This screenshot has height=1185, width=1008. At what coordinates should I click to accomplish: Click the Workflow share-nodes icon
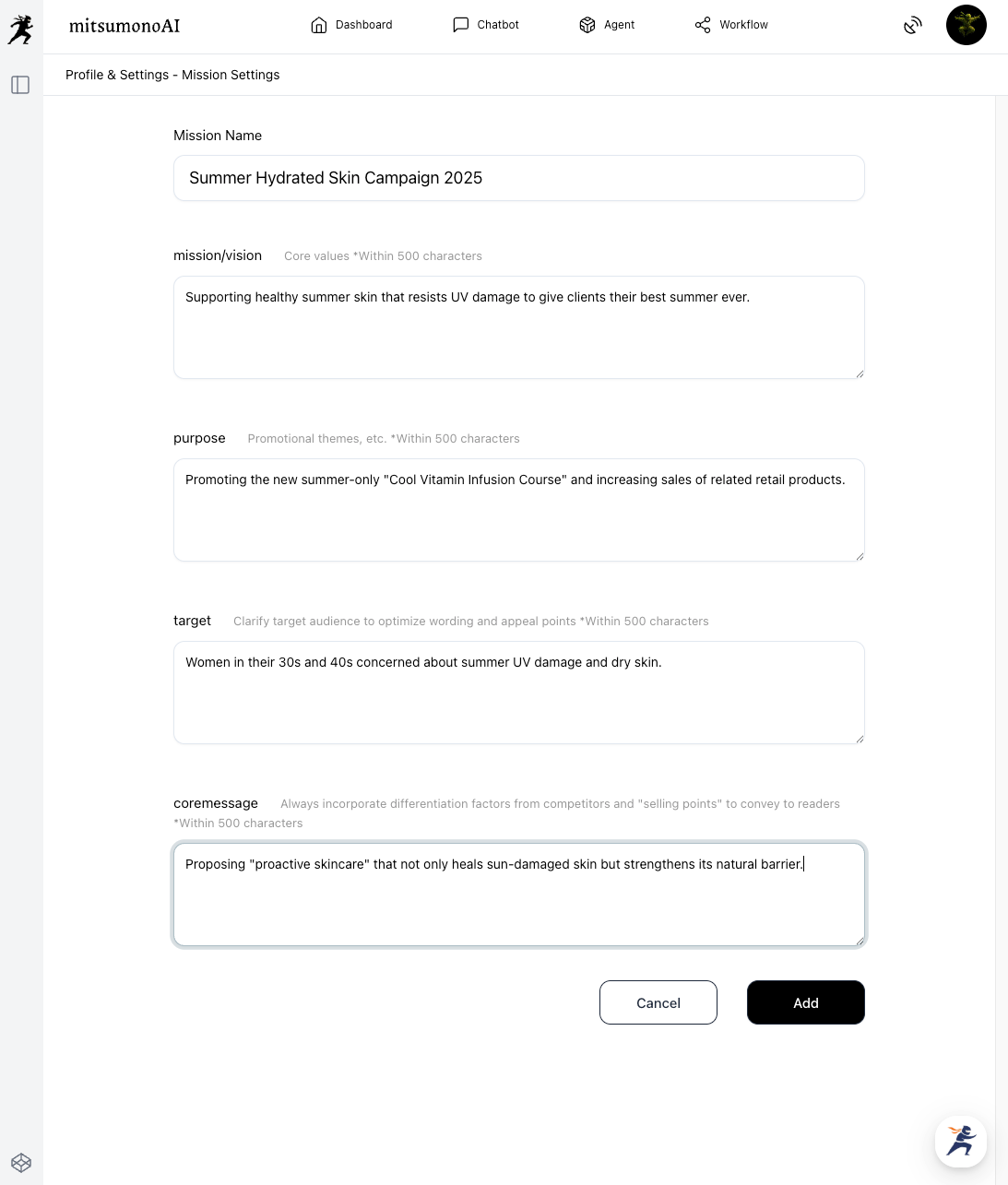(703, 25)
